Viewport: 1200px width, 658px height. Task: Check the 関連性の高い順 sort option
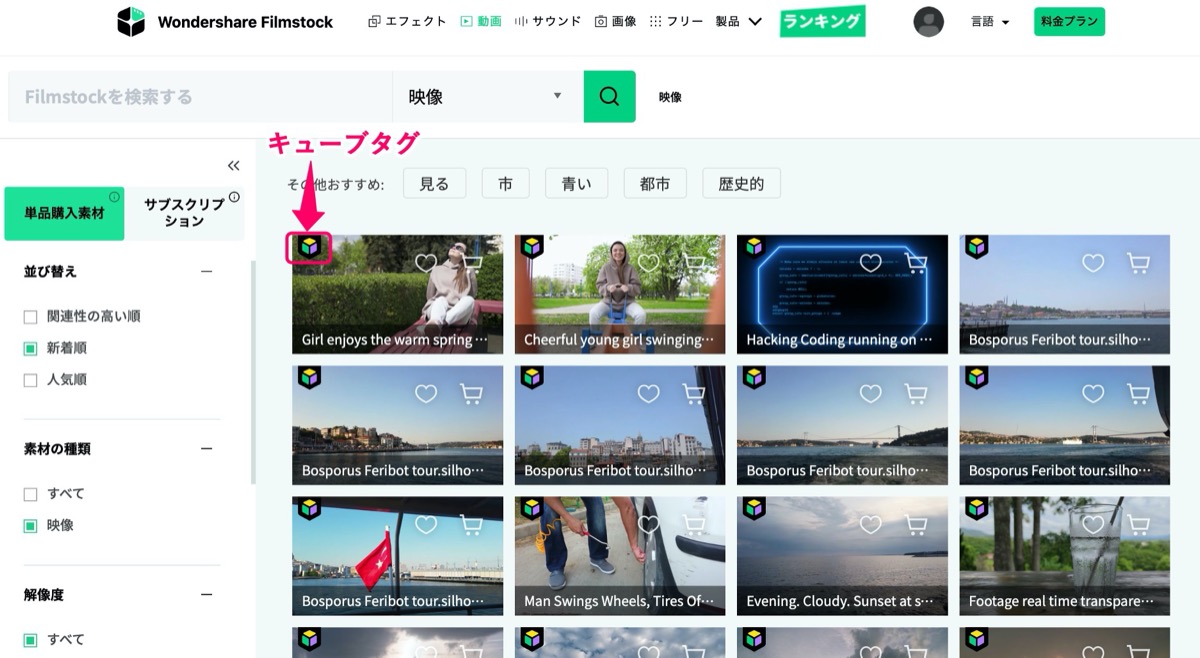click(30, 317)
